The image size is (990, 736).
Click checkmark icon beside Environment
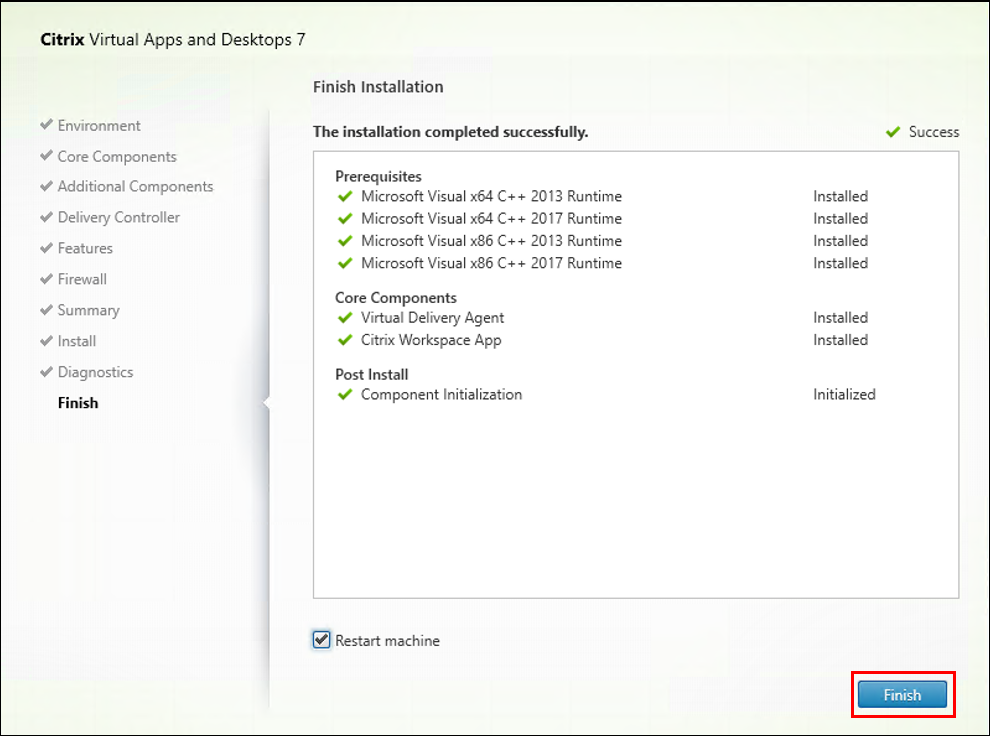tap(46, 124)
